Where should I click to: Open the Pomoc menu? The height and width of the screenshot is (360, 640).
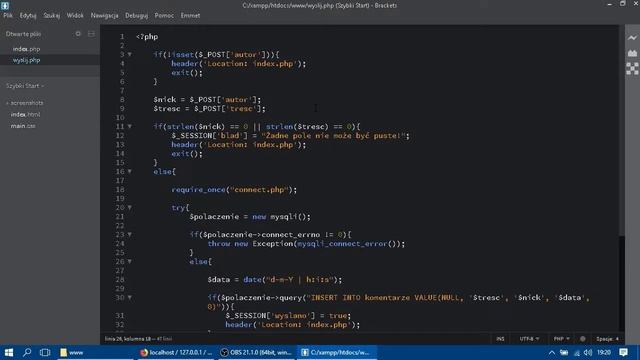(164, 16)
